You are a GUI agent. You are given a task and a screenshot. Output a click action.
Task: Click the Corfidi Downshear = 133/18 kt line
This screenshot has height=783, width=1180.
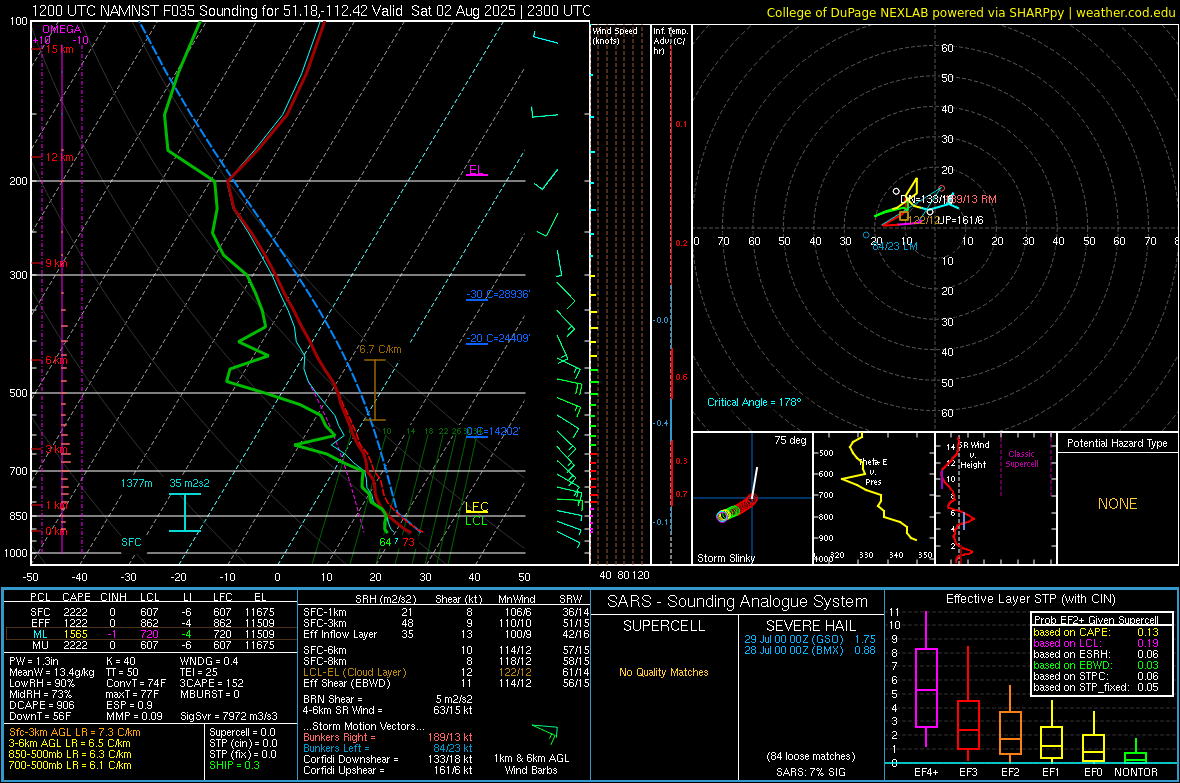pos(388,759)
